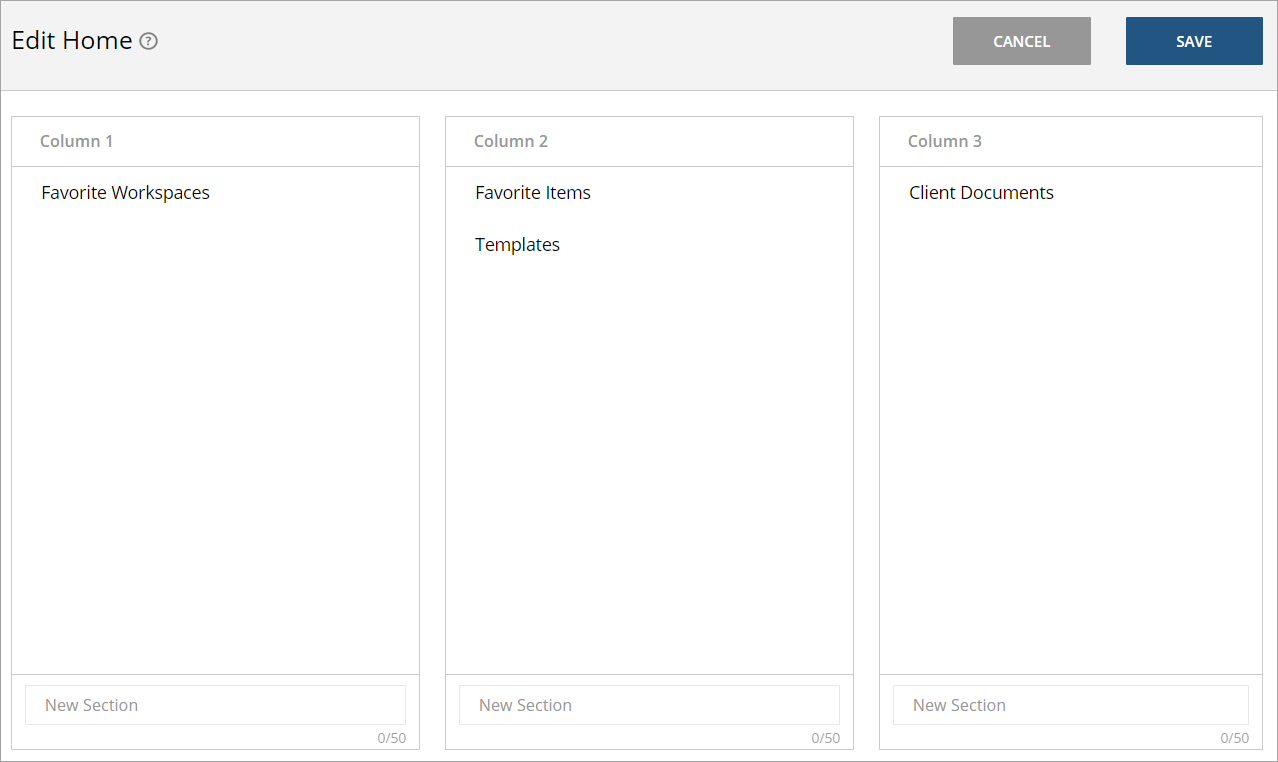Click the Save button

(x=1194, y=41)
